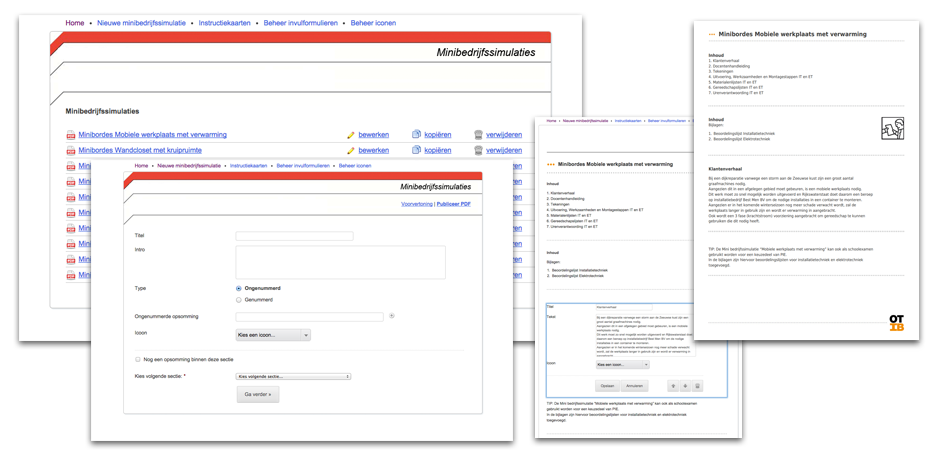Image resolution: width=940 pixels, height=470 pixels.
Task: Open 'Kies een icoon' dropdown in form window
Action: click(x=273, y=335)
